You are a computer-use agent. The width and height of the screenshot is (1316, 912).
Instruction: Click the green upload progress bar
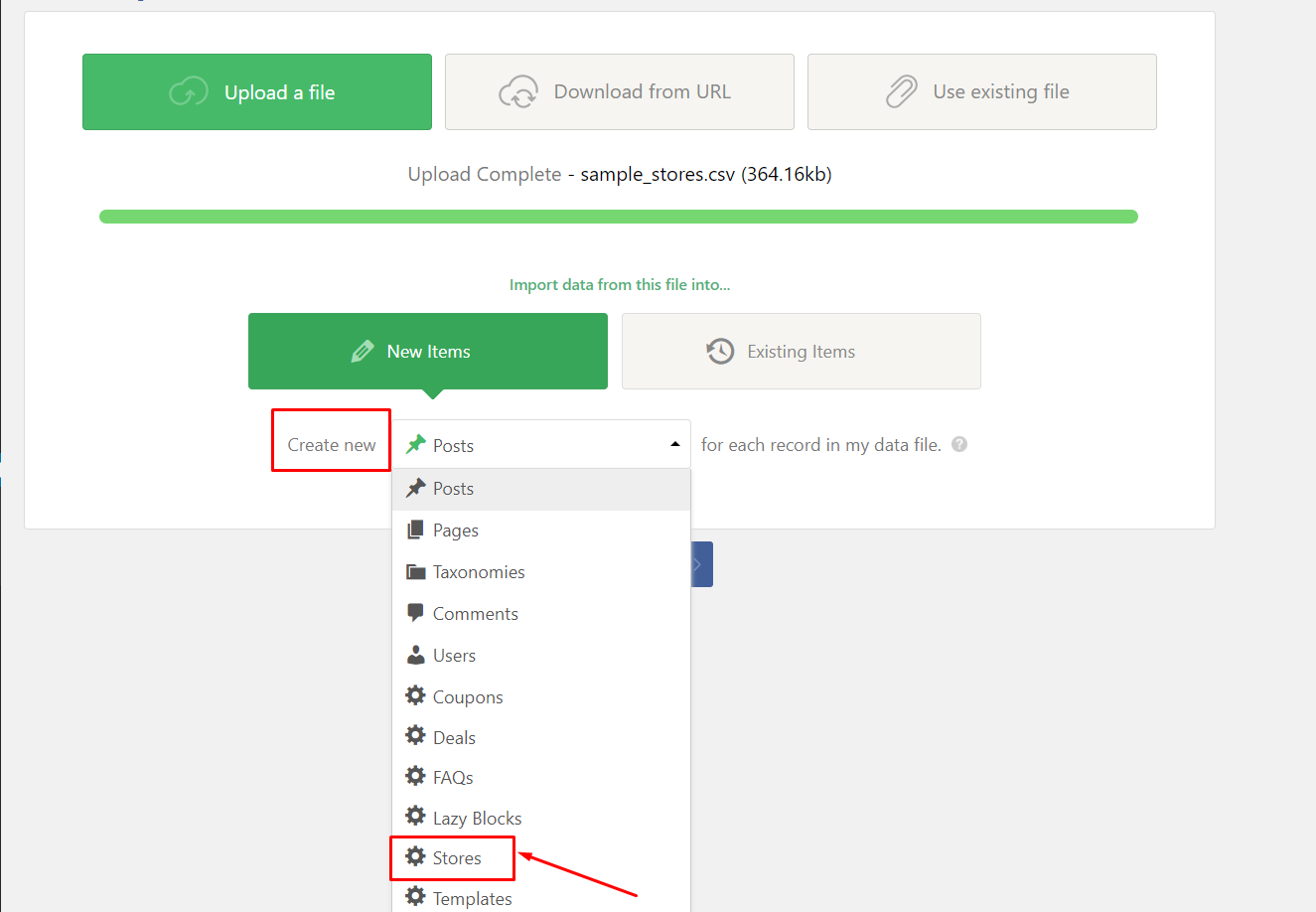click(x=618, y=217)
